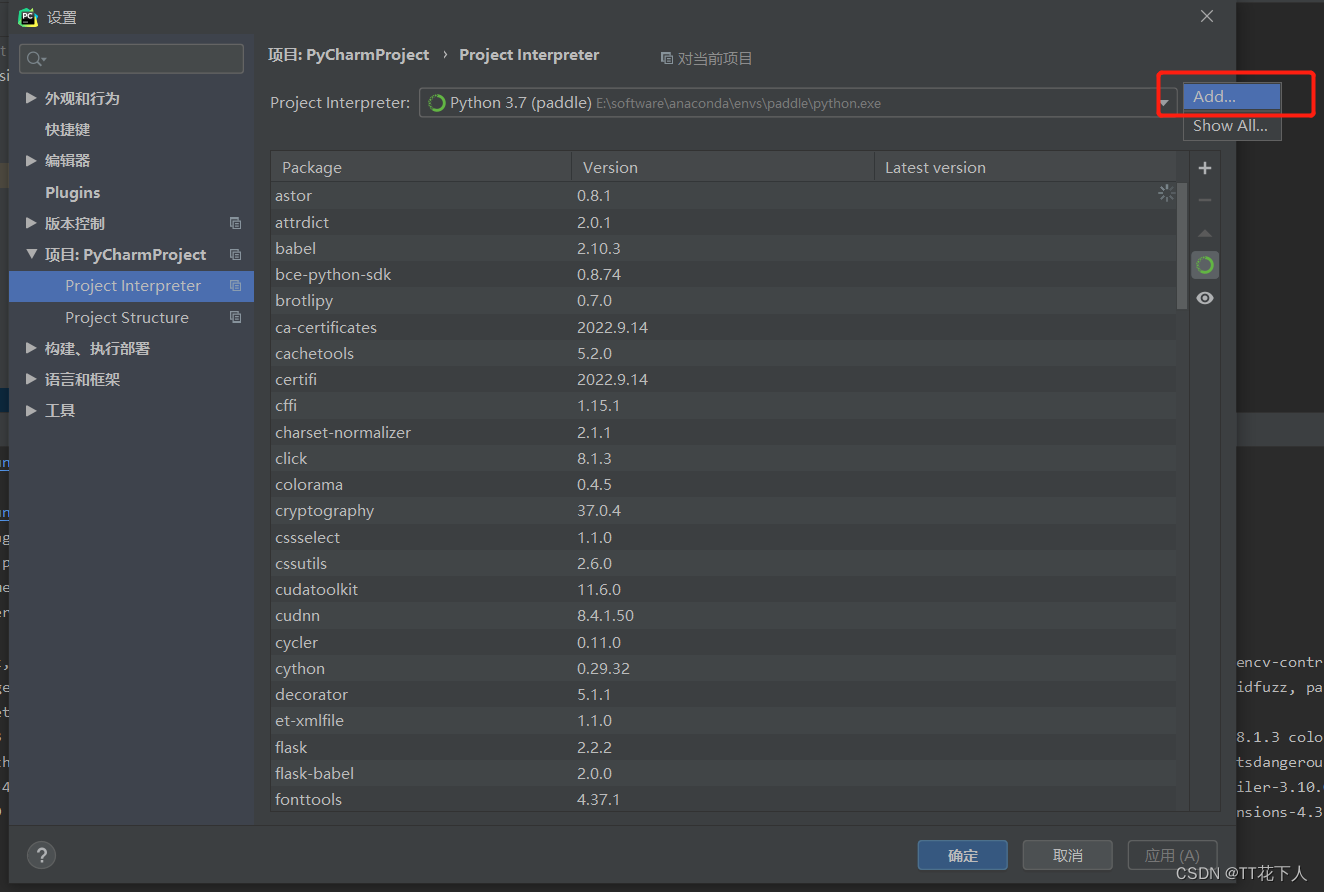Select the colorama package row
This screenshot has width=1324, height=892.
coord(723,484)
